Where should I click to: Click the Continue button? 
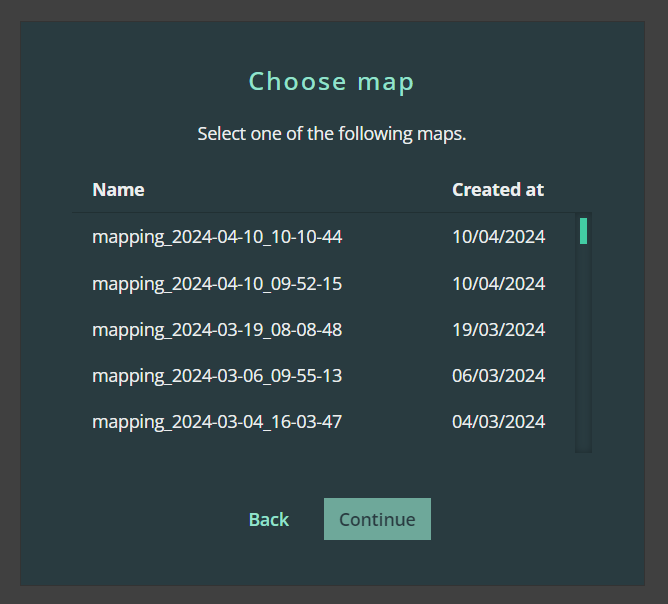[x=377, y=519]
